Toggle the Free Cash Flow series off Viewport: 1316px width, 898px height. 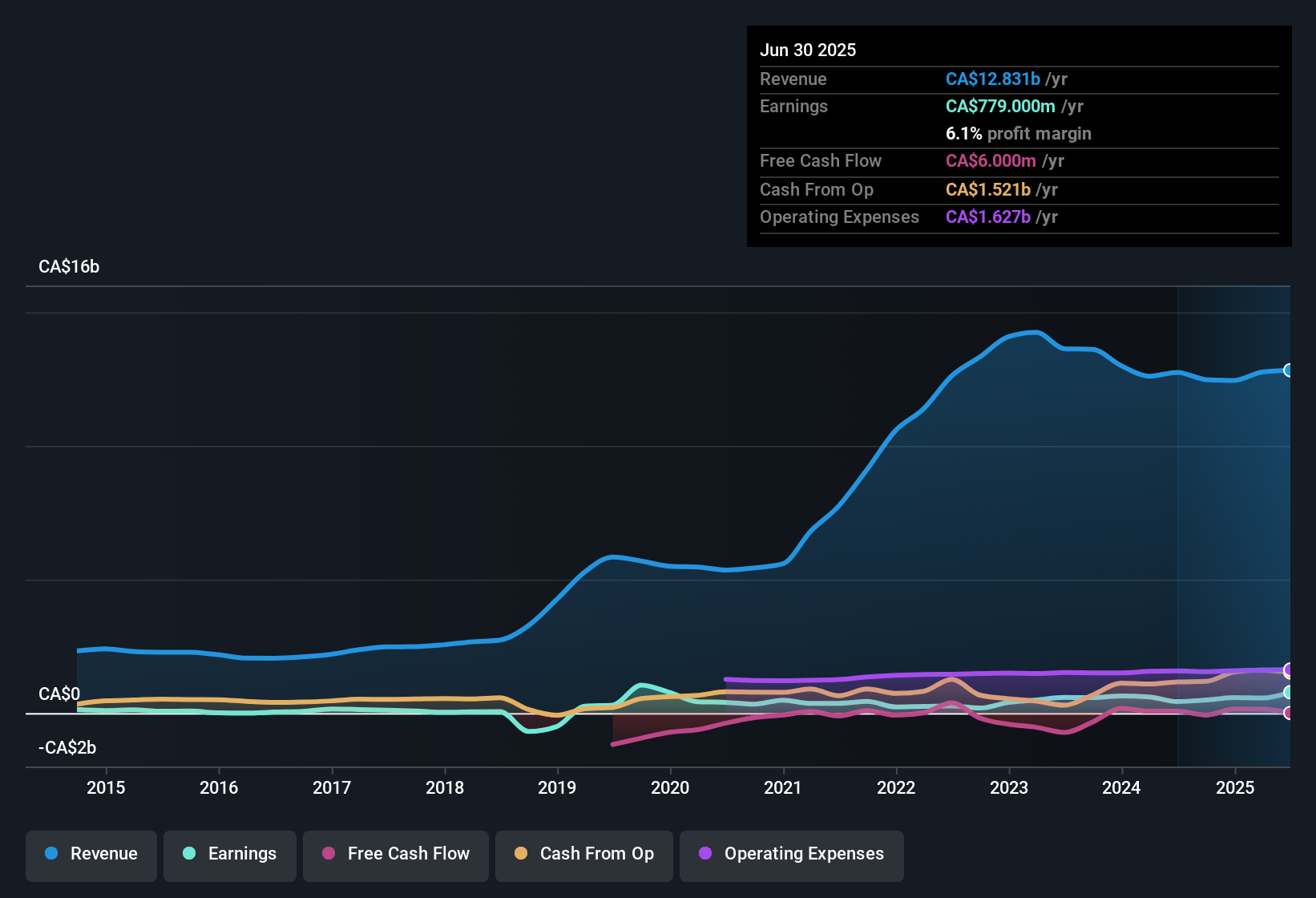tap(395, 854)
